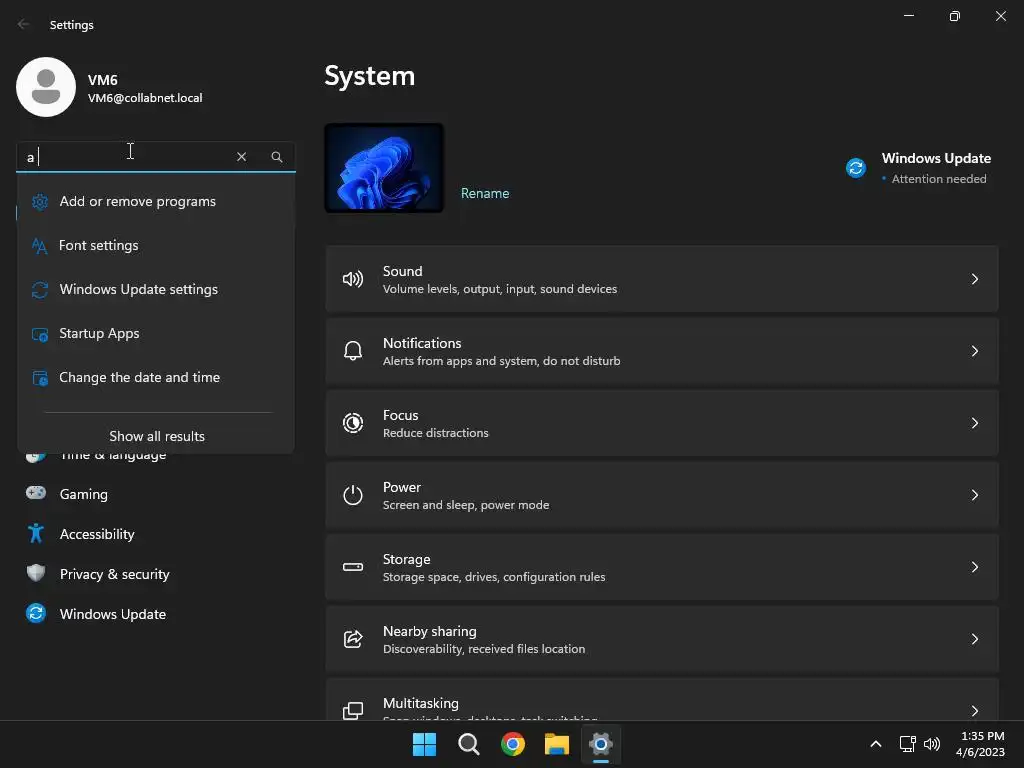The width and height of the screenshot is (1024, 768).
Task: Open Storage settings via its chevron
Action: click(x=974, y=567)
